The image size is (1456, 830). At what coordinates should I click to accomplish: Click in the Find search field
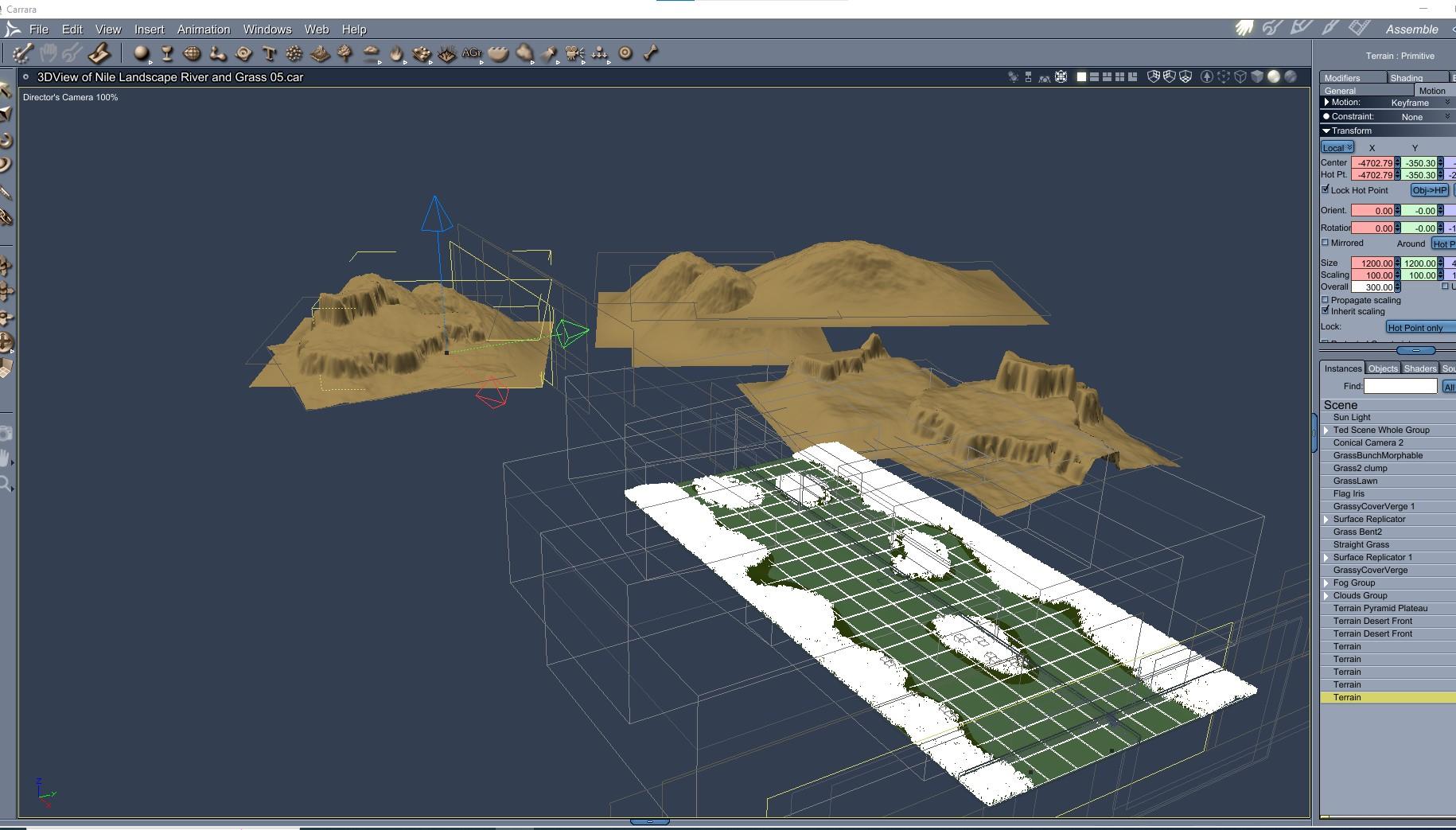[x=1400, y=386]
